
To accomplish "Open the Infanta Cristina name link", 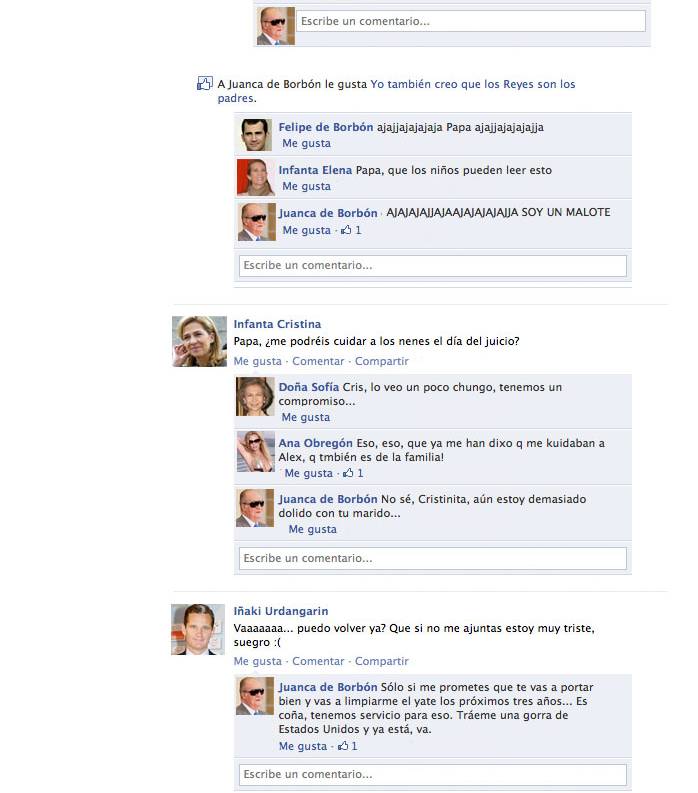I will point(277,324).
